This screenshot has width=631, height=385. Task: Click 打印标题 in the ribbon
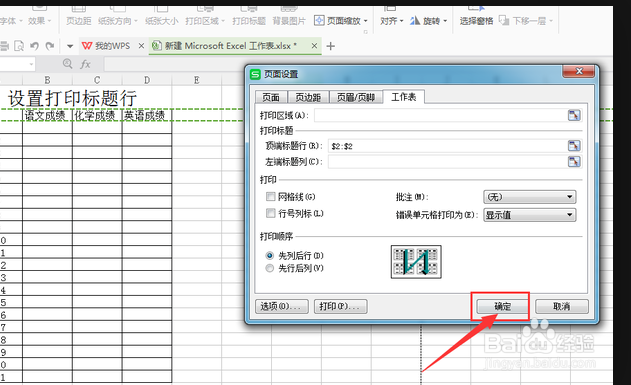pyautogui.click(x=249, y=21)
